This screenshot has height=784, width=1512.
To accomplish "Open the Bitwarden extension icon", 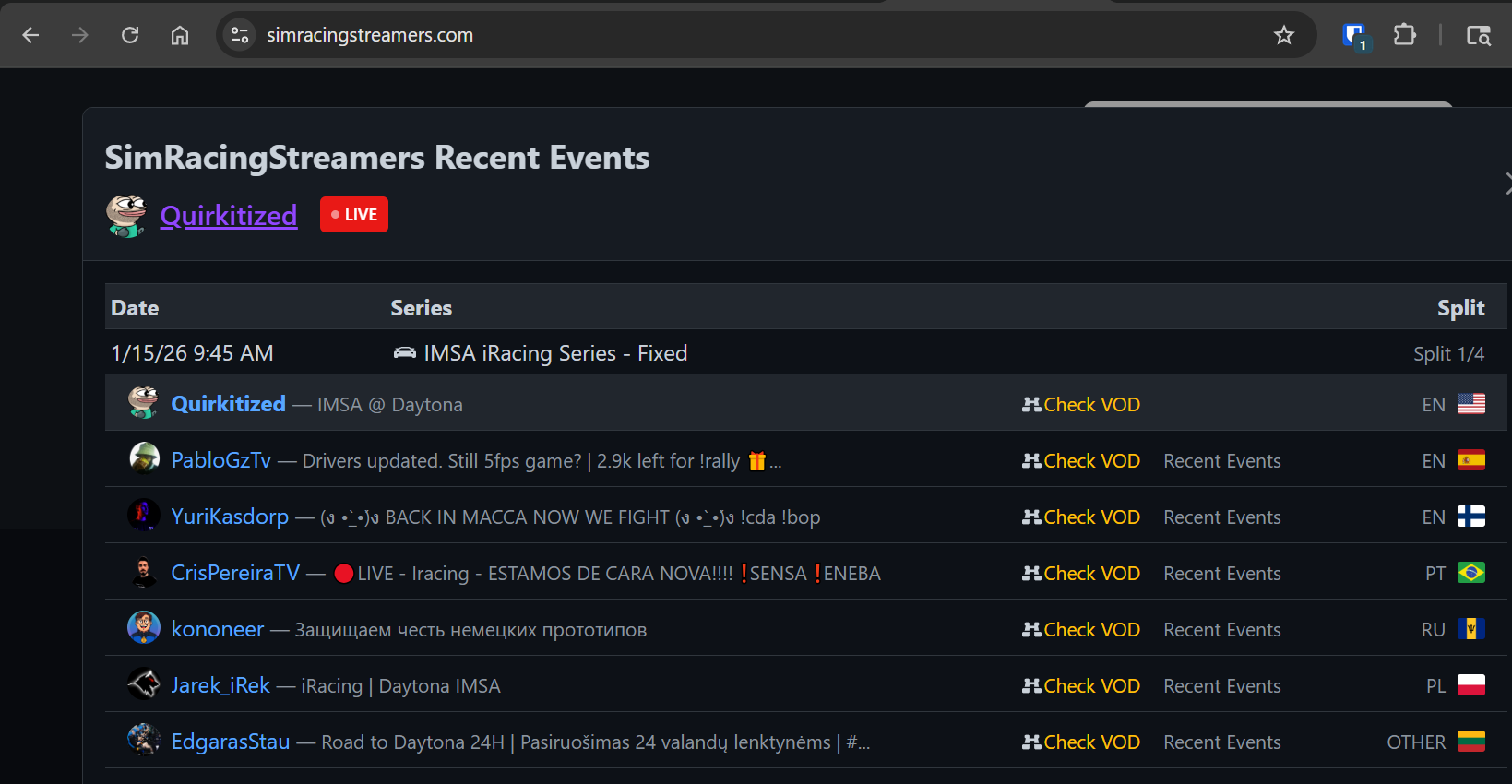I will [1354, 36].
